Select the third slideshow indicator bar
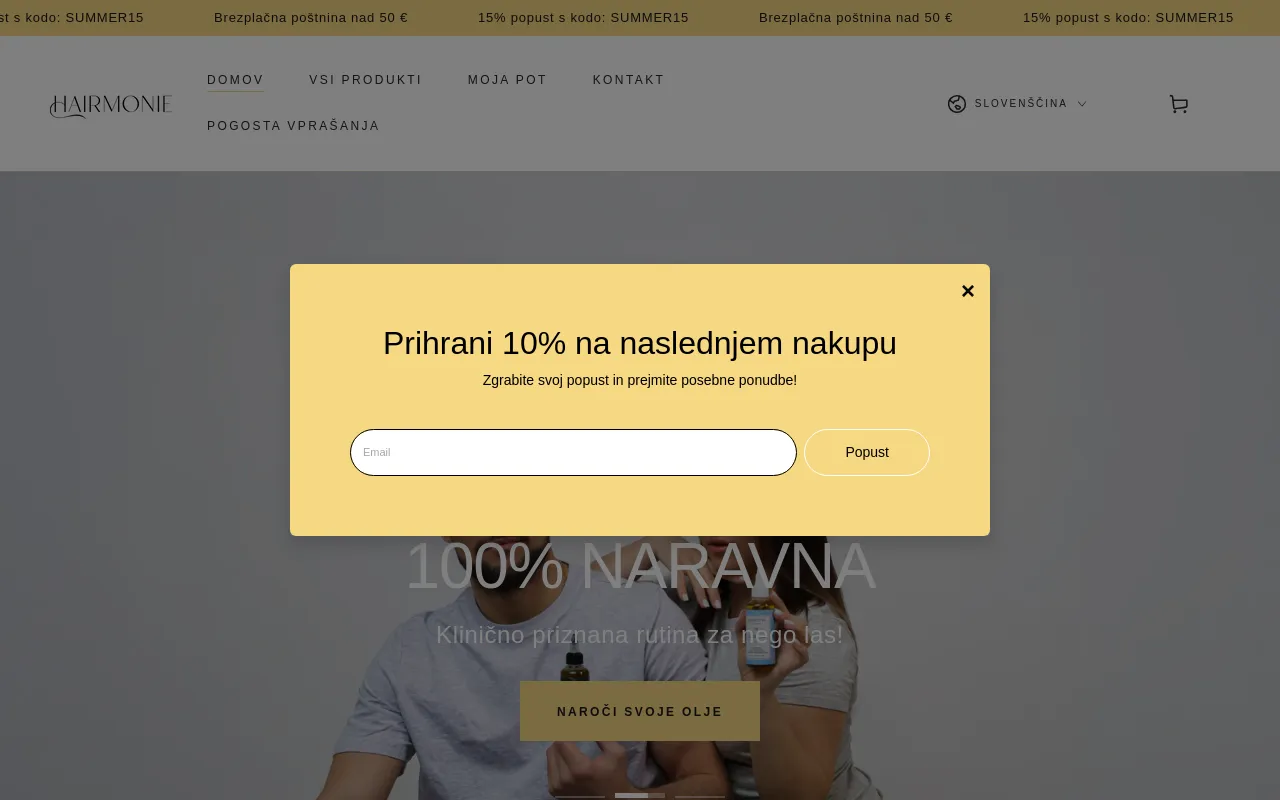 coord(700,796)
